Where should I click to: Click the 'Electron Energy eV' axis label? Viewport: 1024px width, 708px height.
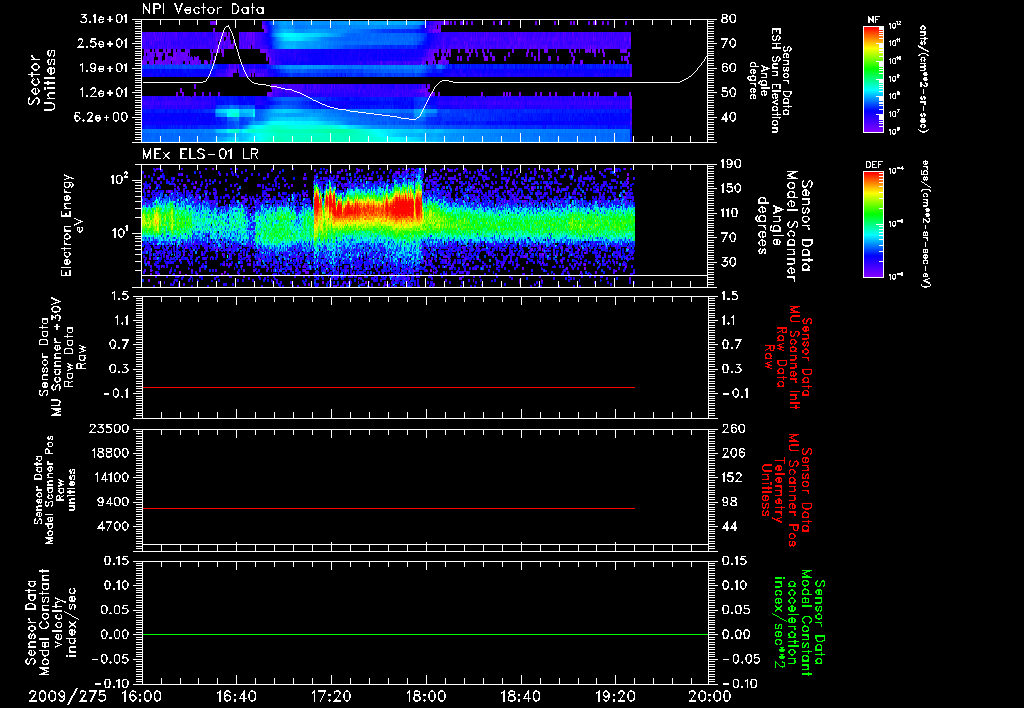(74, 225)
